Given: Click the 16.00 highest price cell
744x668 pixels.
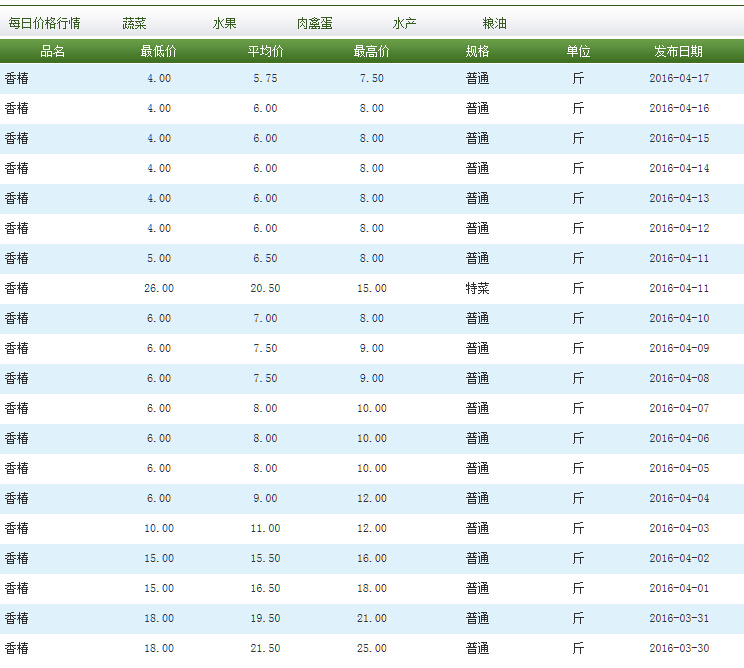Looking at the screenshot, I should [x=372, y=558].
